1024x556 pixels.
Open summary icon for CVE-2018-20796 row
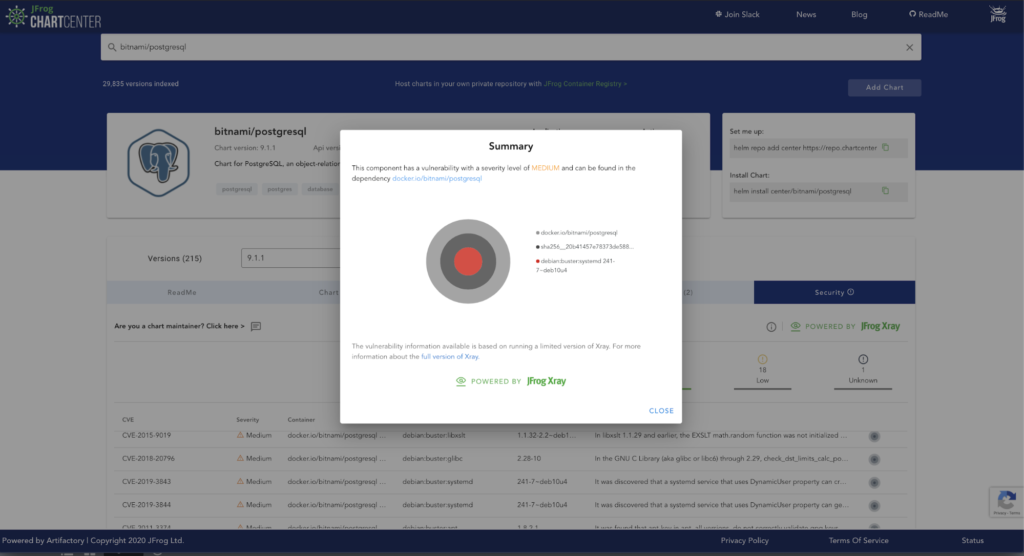(x=874, y=459)
